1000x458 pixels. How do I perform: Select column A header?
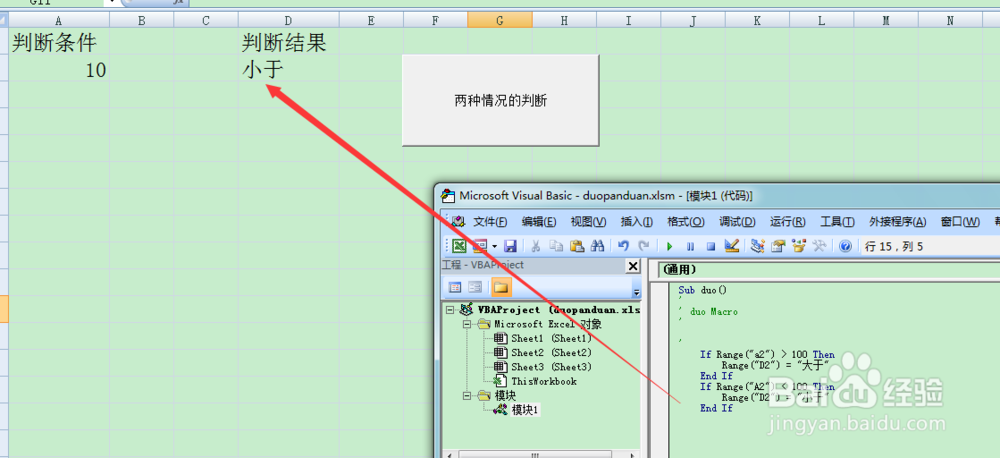point(59,20)
